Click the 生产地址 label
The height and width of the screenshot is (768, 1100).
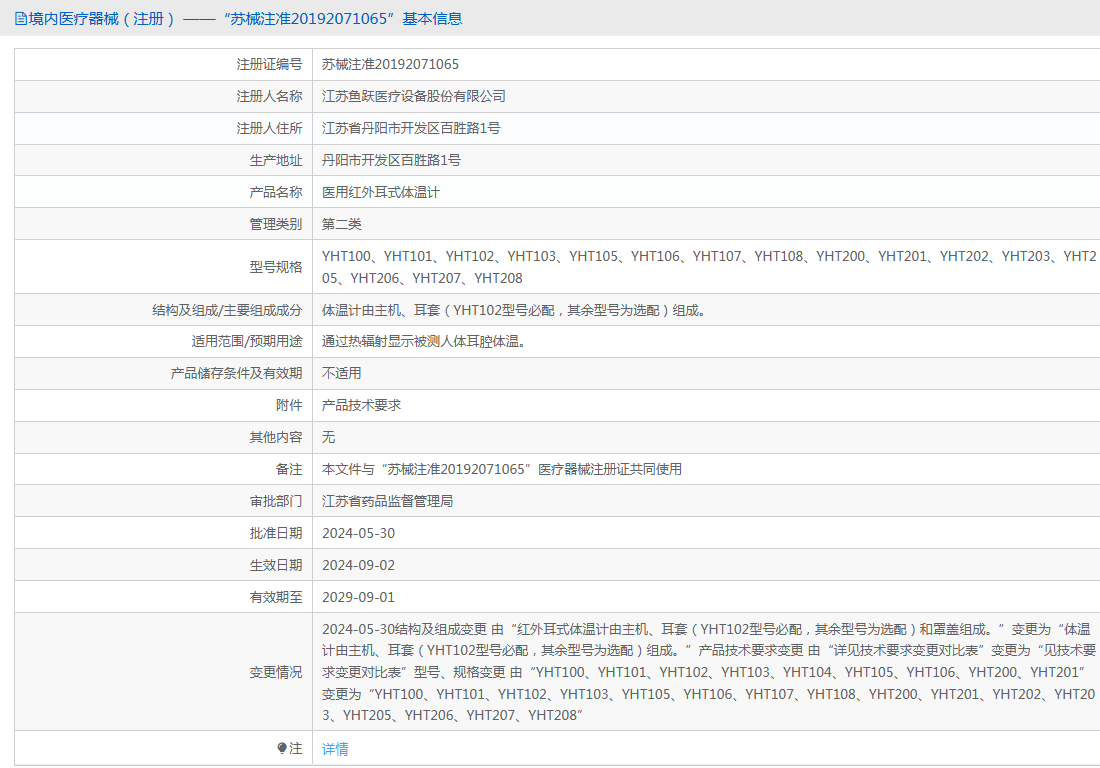(276, 160)
